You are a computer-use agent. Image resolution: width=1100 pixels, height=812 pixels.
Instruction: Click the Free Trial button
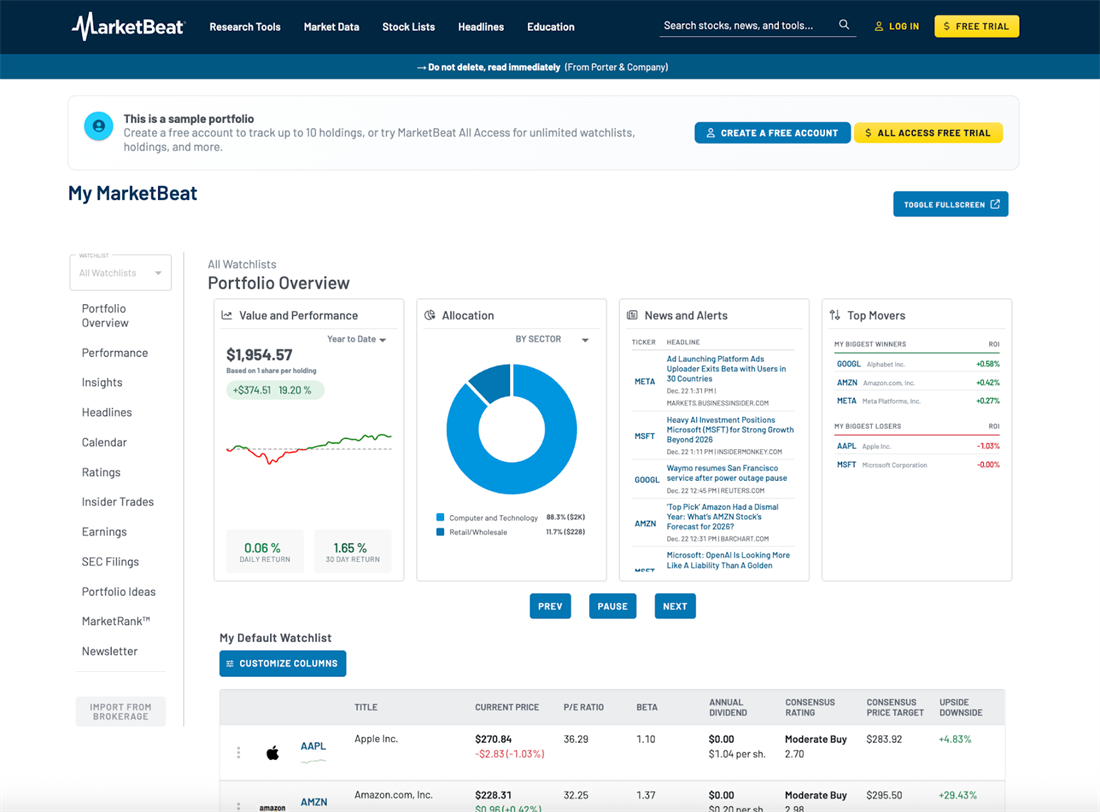tap(977, 27)
